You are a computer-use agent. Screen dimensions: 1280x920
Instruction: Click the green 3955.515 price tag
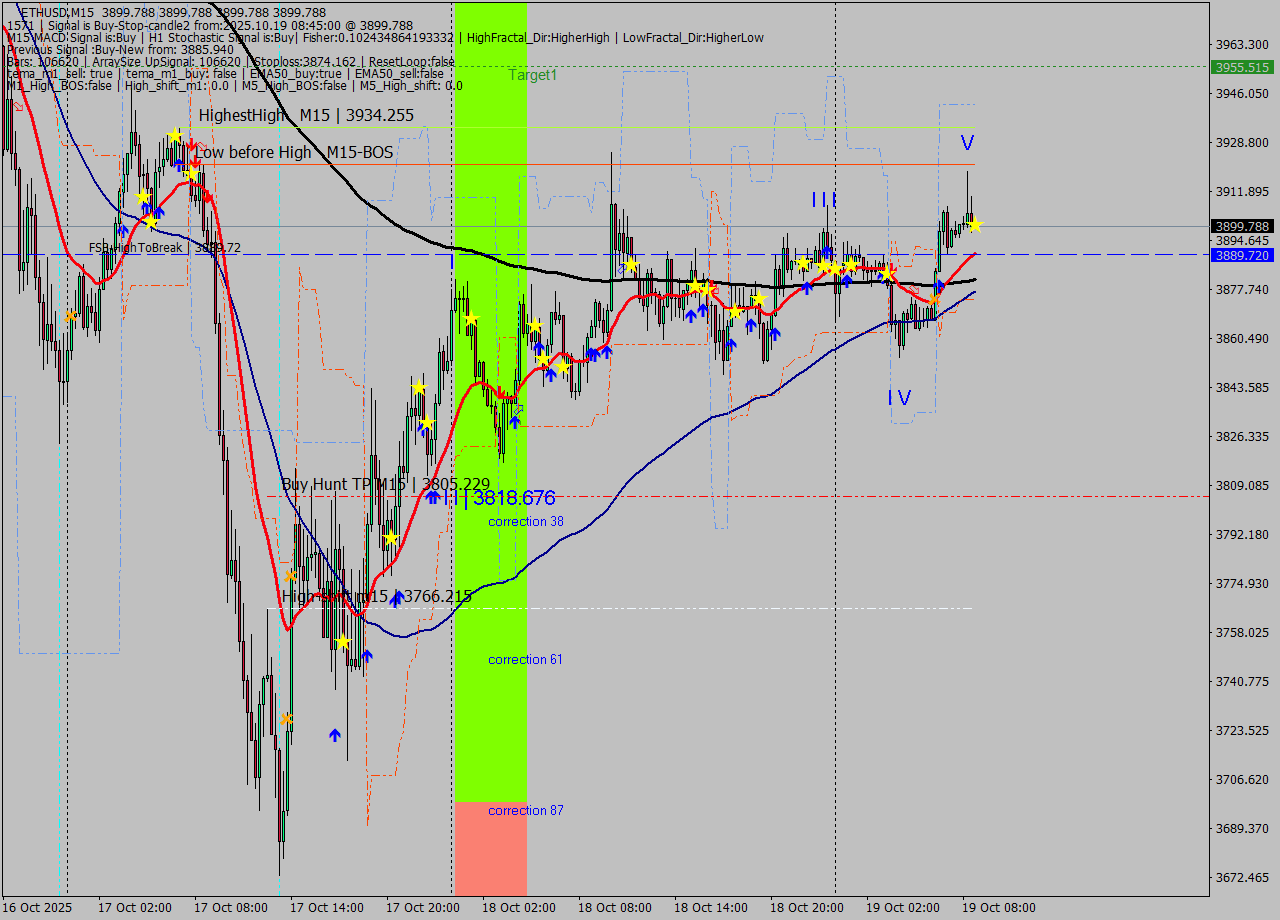1241,67
